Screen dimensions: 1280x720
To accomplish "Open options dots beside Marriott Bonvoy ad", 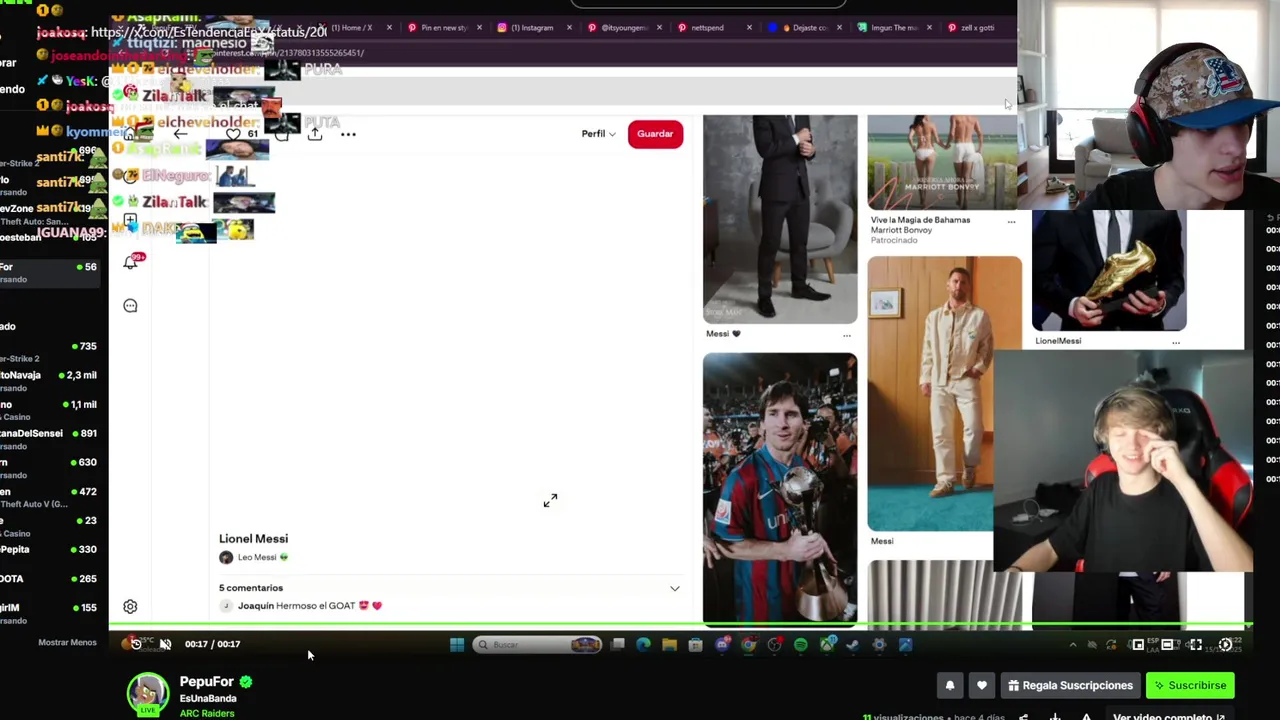I will 1011,221.
